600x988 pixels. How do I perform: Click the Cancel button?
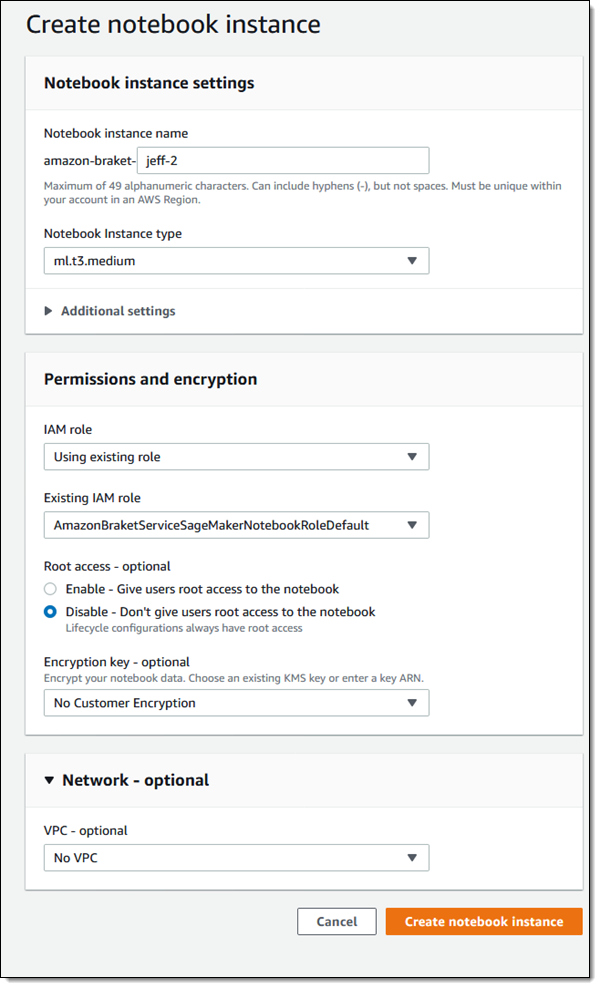tap(337, 922)
